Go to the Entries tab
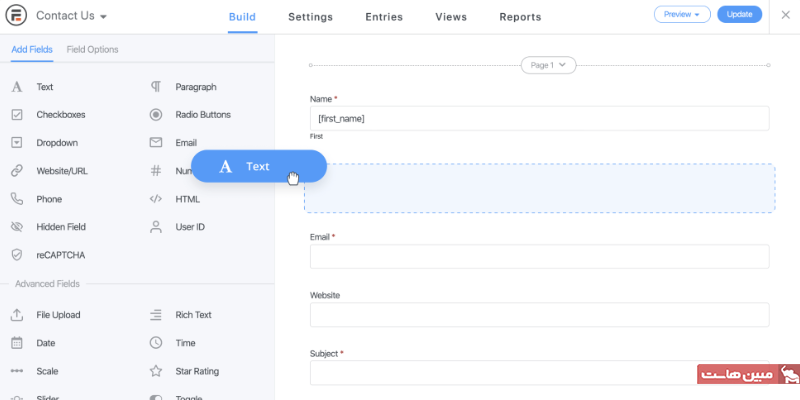The width and height of the screenshot is (800, 400). (384, 17)
